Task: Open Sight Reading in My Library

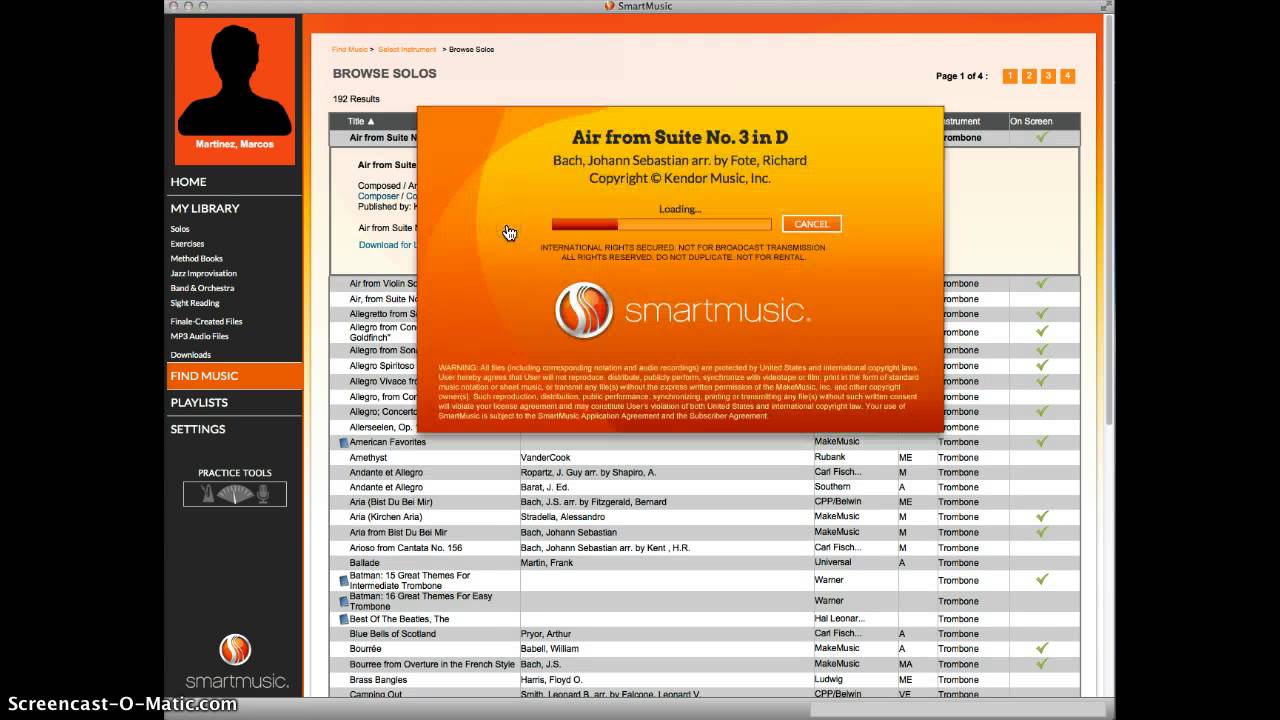Action: click(x=194, y=303)
